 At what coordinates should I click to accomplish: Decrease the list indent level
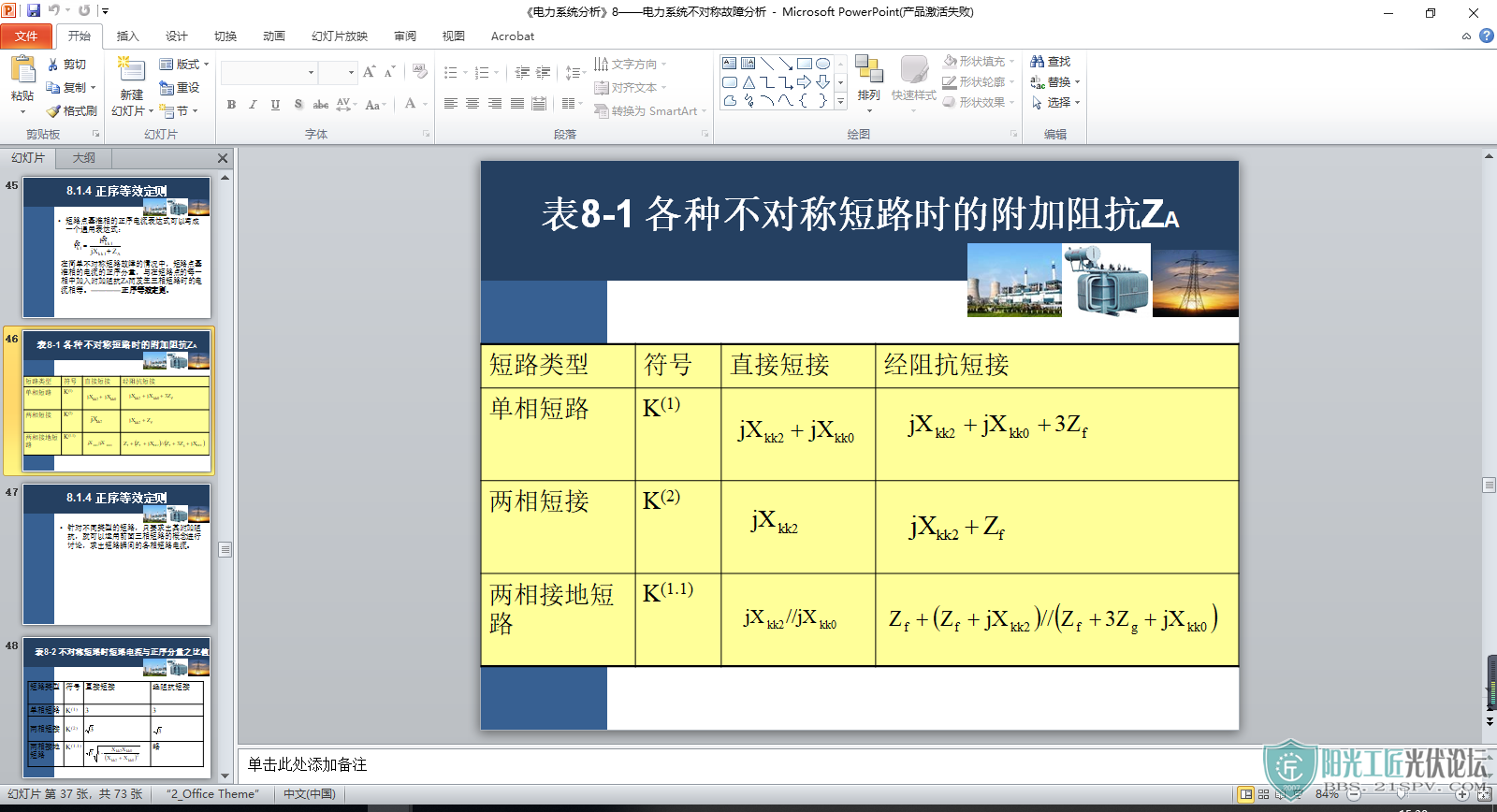tap(522, 72)
